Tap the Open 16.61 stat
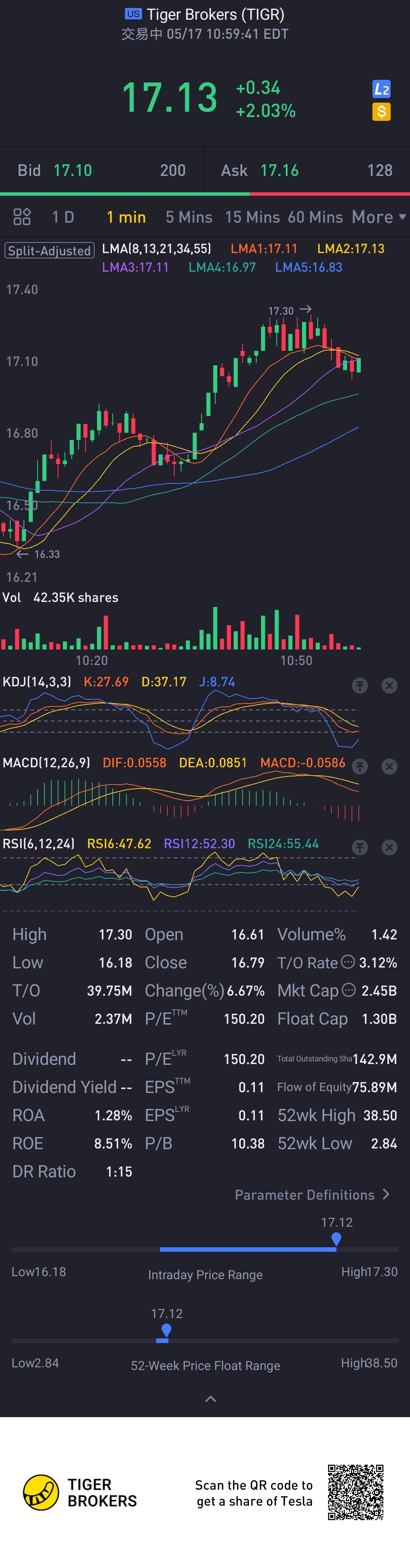Image resolution: width=410 pixels, height=1568 pixels. coord(204,934)
